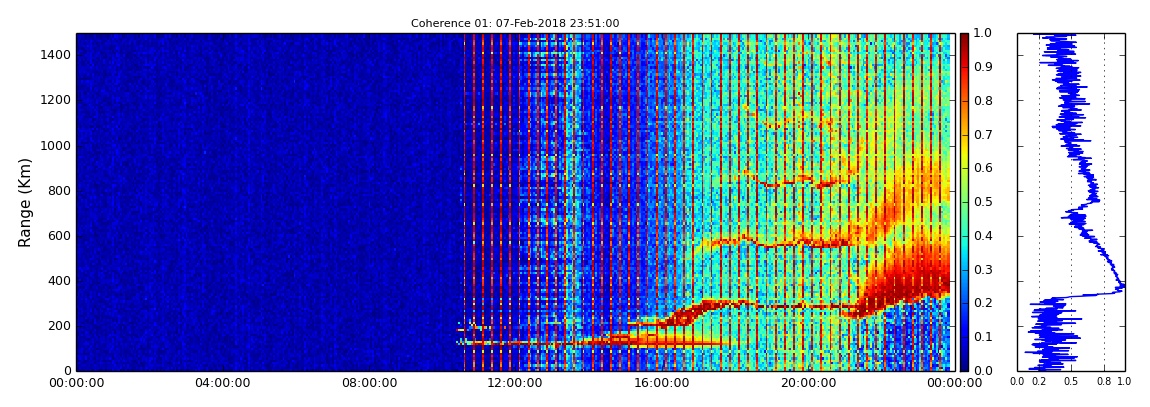Click the colorbar 0.6 tick label
This screenshot has height=407, width=1150.
pos(981,168)
